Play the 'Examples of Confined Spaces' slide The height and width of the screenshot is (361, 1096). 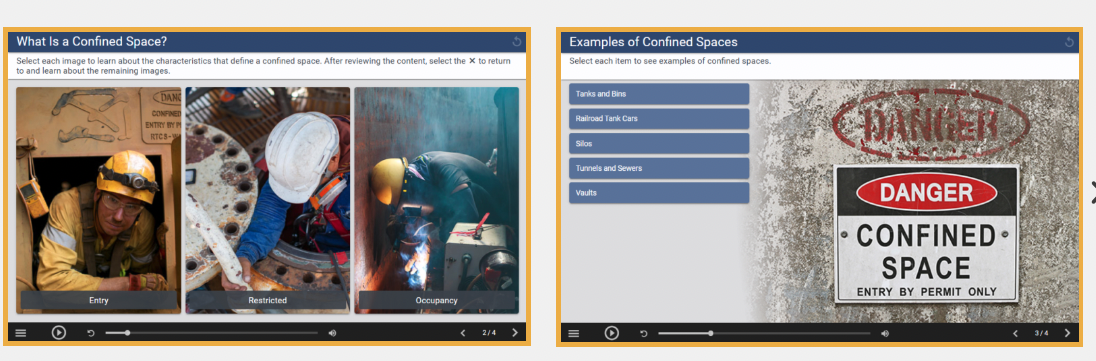tap(612, 333)
